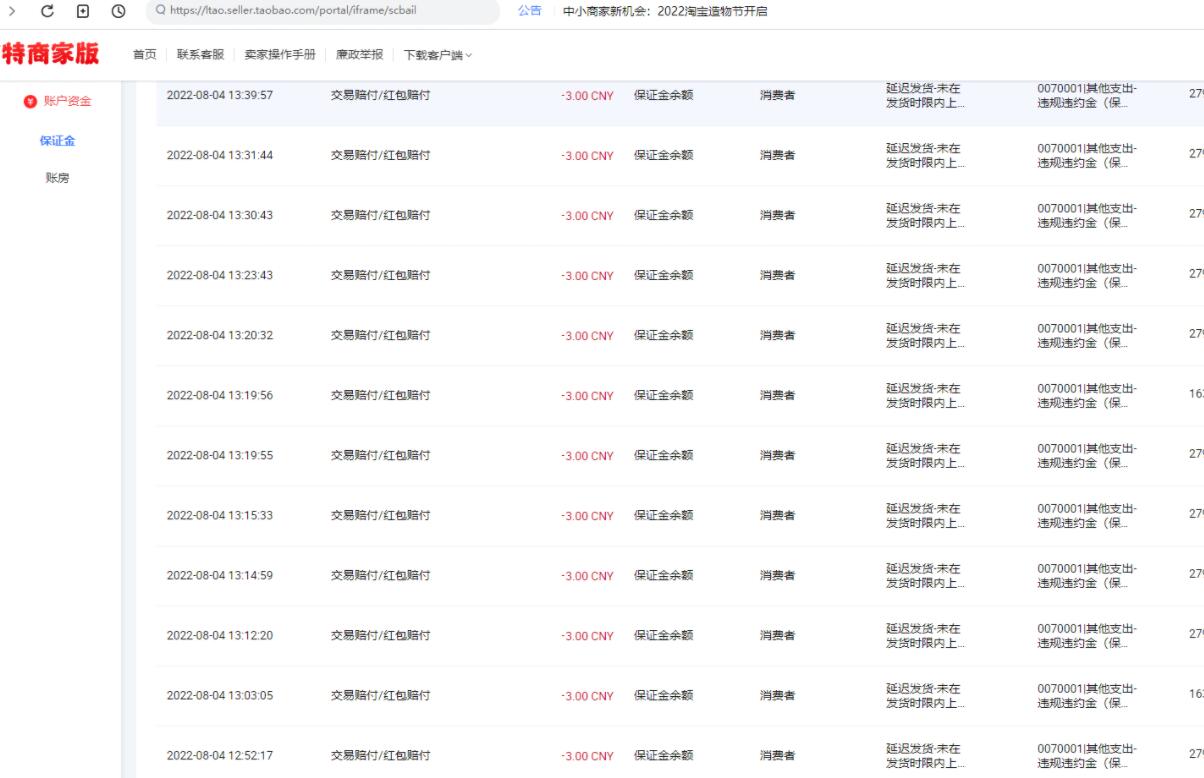Click the timestamp 2022-08-04 13:23:43
1204x778 pixels.
pyautogui.click(x=220, y=275)
